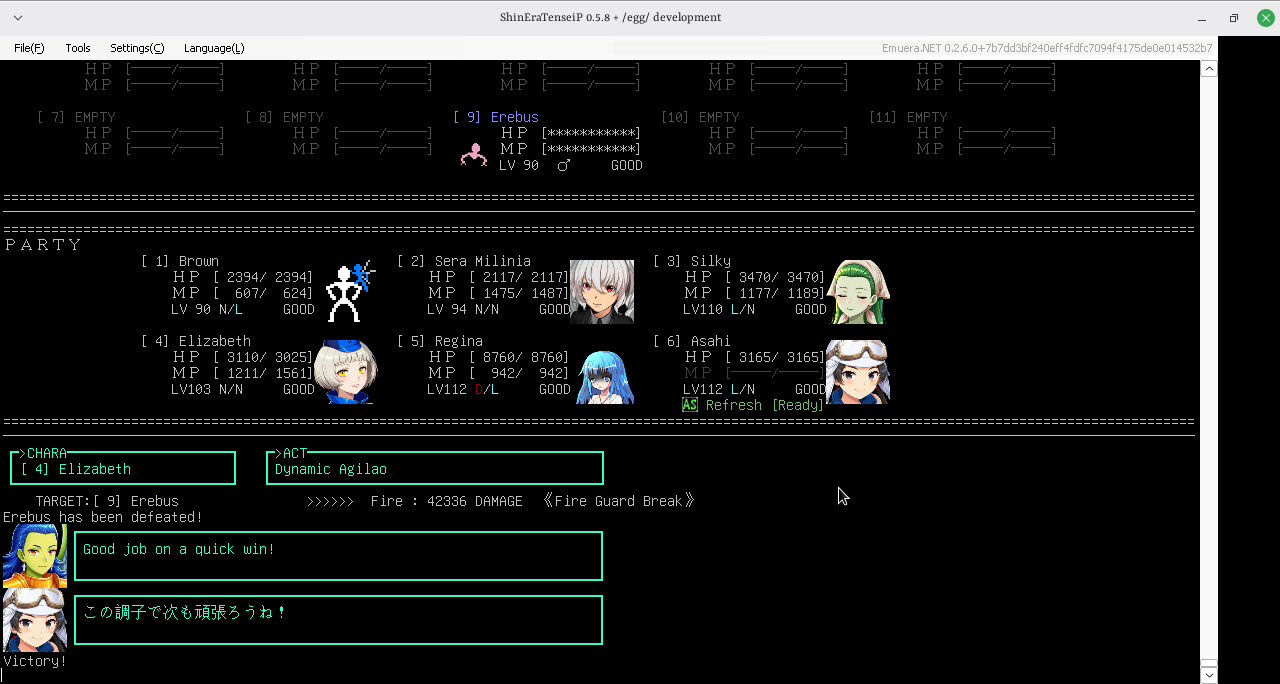The width and height of the screenshot is (1280, 684).
Task: Click enemy slot [ 9] Erebus
Action: point(496,117)
